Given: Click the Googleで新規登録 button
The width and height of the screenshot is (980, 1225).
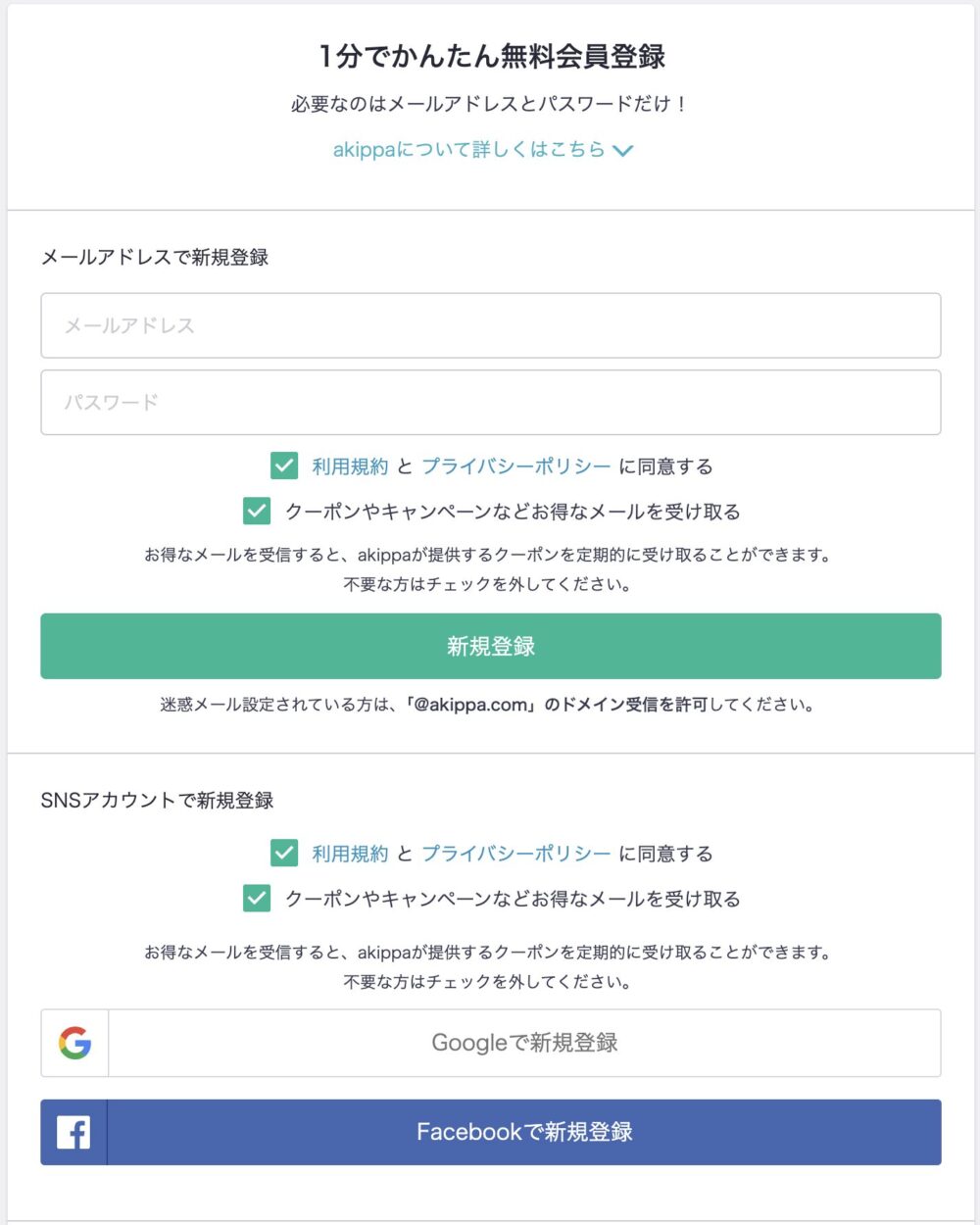Looking at the screenshot, I should point(524,1042).
